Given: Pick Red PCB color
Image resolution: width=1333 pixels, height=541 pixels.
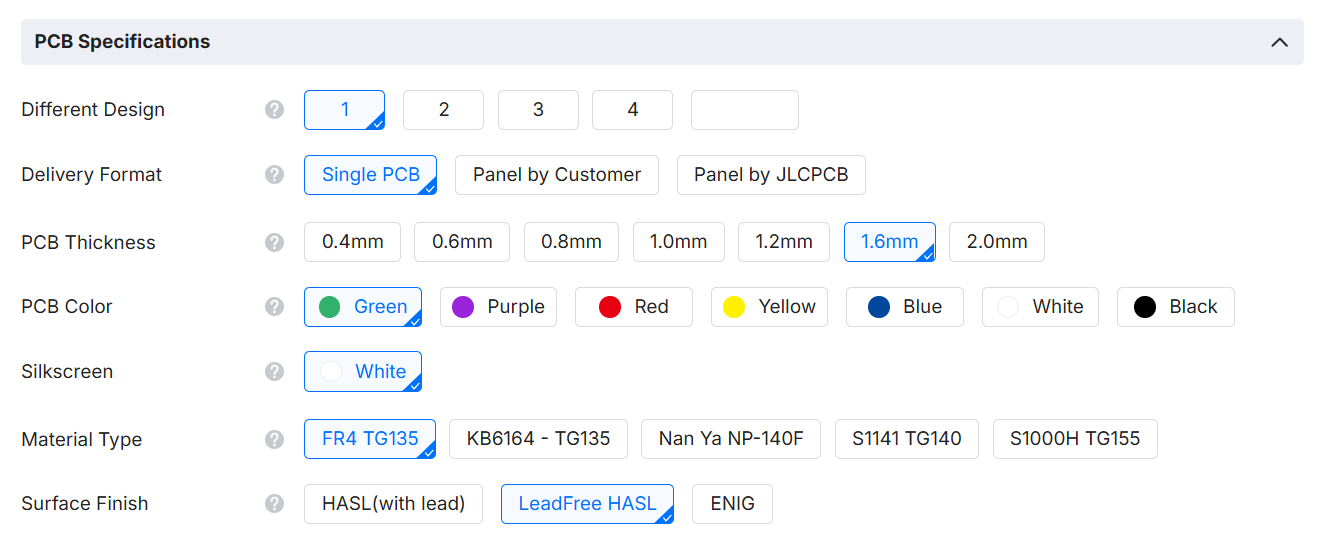Looking at the screenshot, I should [x=634, y=307].
